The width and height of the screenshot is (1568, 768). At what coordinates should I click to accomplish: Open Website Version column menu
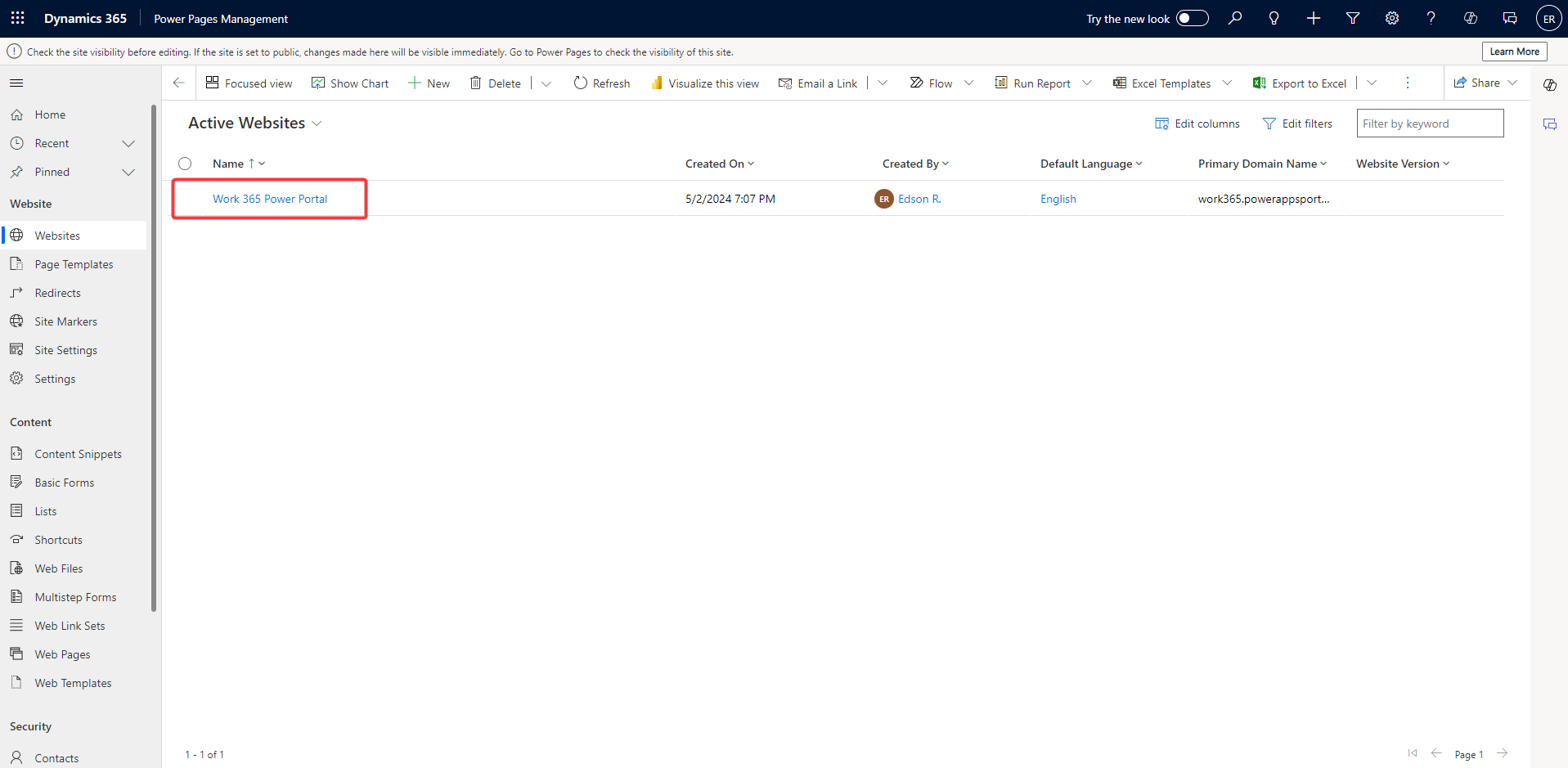[1446, 164]
